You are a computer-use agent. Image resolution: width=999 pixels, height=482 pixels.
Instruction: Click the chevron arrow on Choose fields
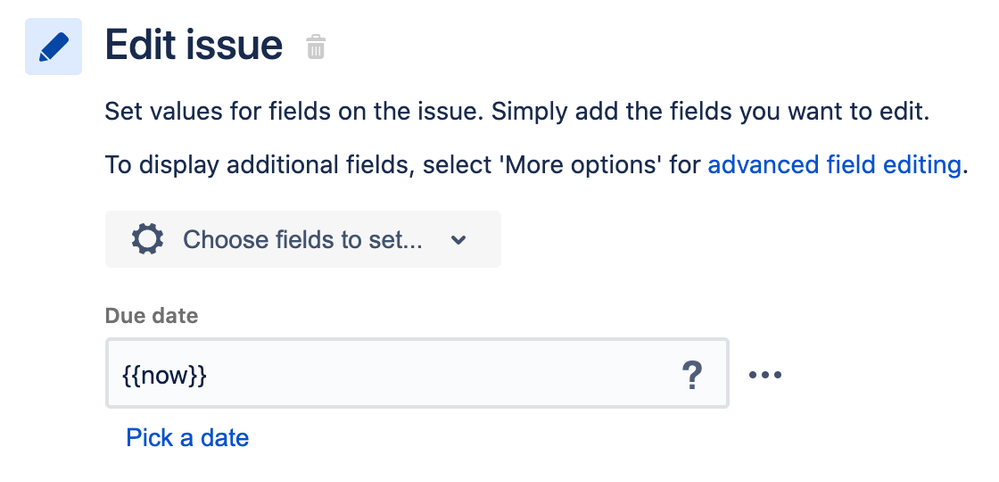click(x=459, y=240)
